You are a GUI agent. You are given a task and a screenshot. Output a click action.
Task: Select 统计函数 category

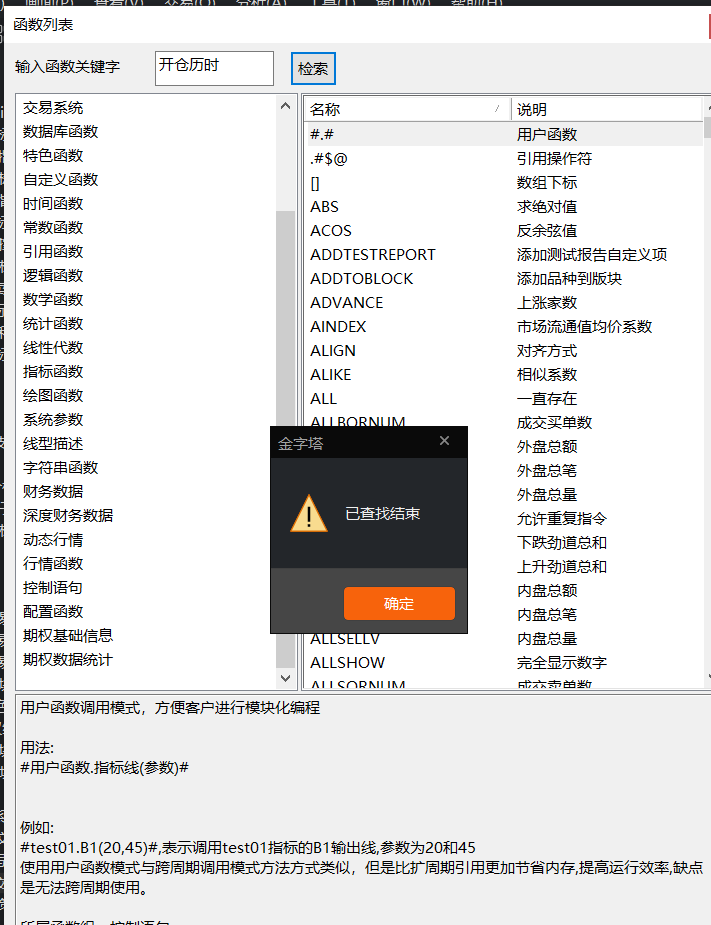pos(53,324)
